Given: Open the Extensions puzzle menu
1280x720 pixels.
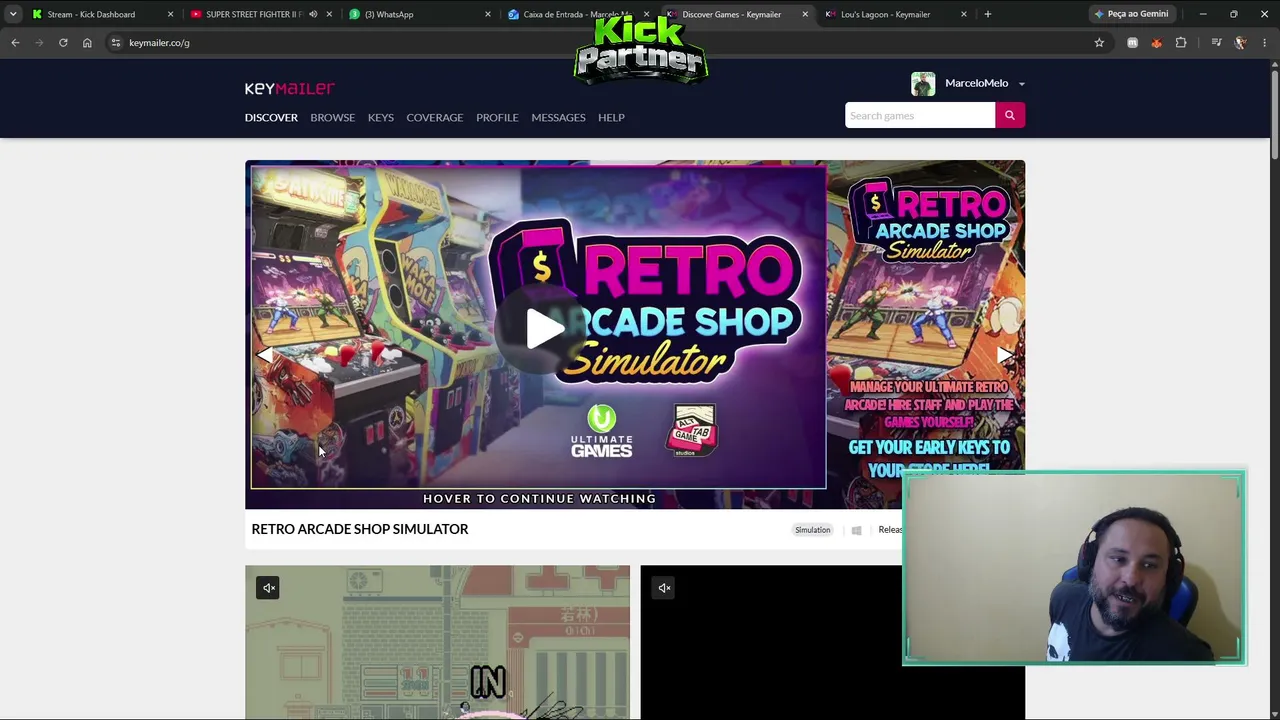Looking at the screenshot, I should [1181, 43].
